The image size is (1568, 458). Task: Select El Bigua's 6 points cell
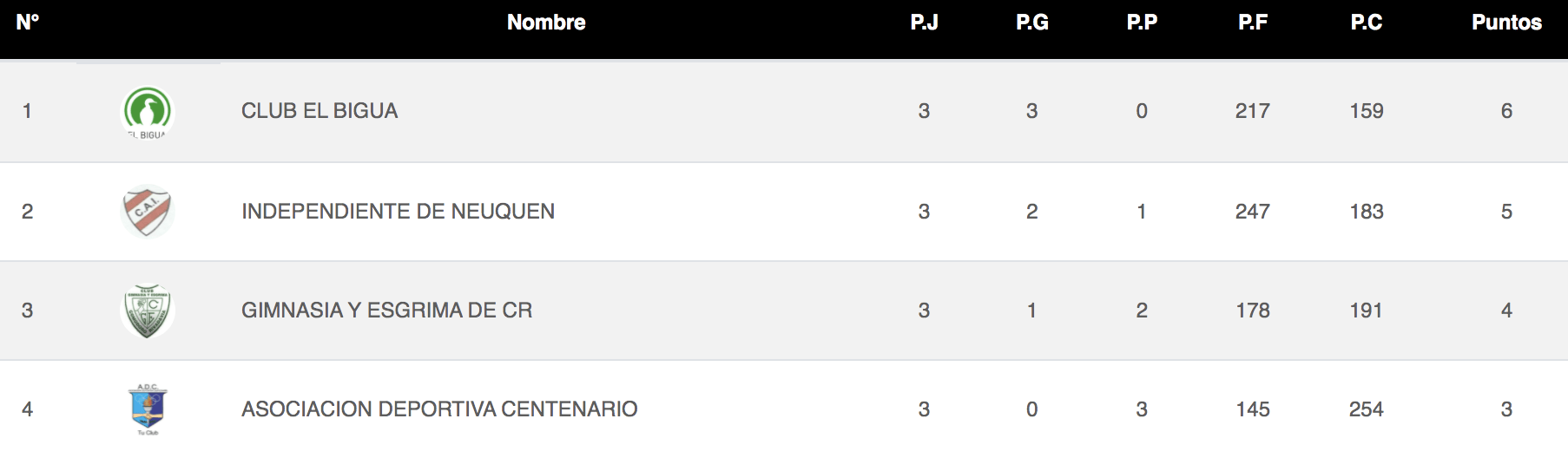(1506, 111)
